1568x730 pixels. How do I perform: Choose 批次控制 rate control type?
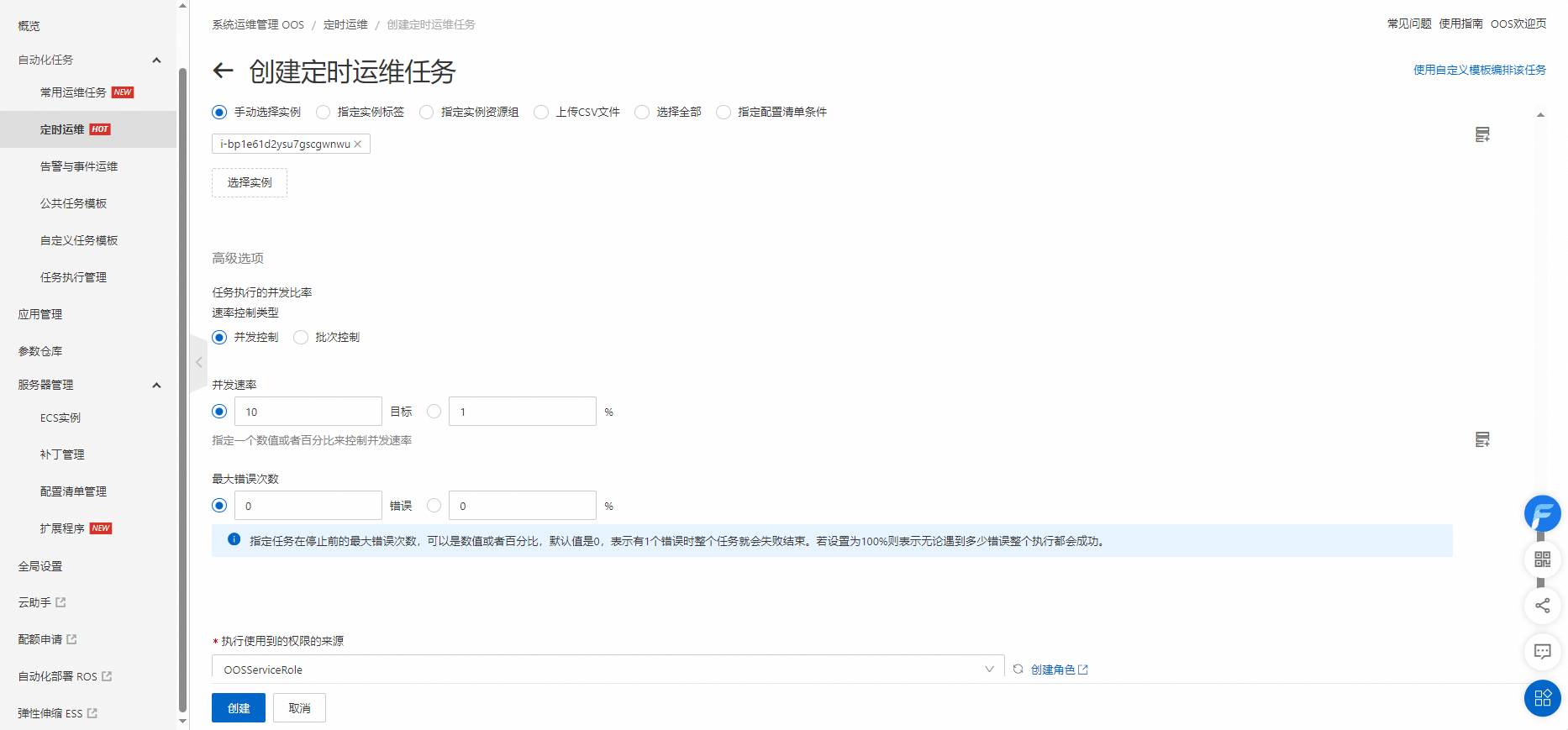click(x=301, y=337)
